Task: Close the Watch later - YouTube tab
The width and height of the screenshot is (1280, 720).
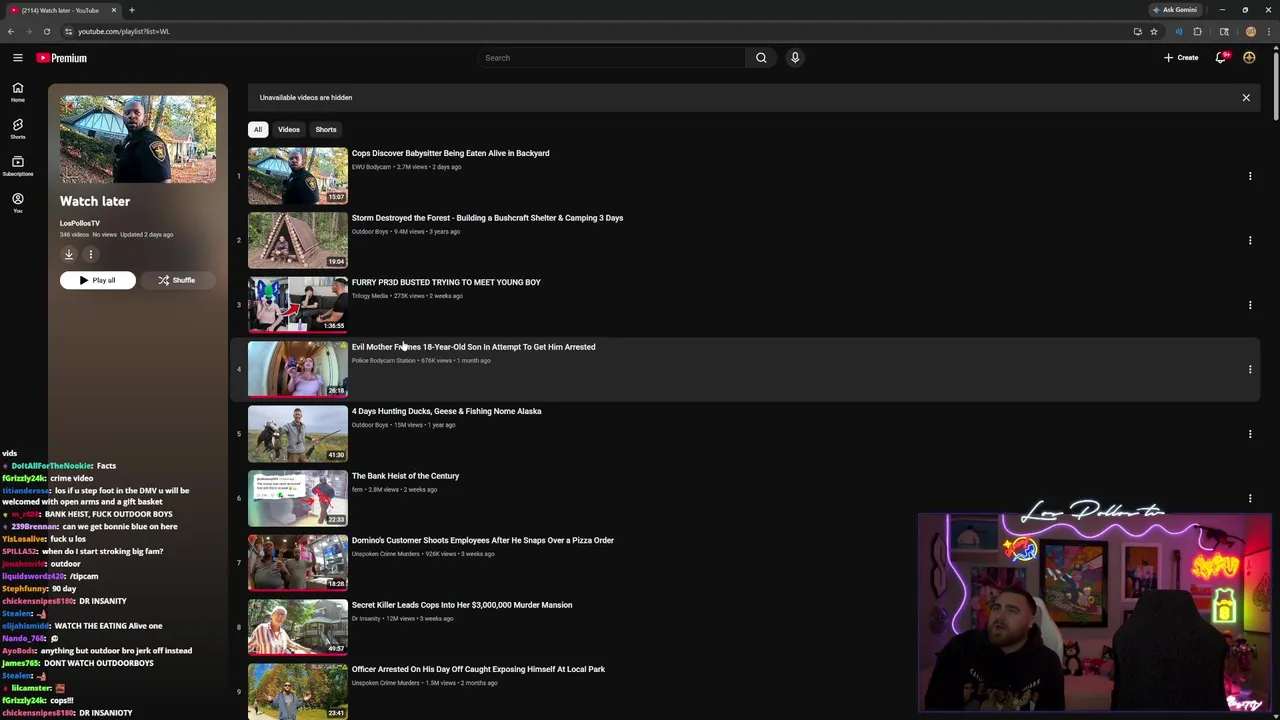Action: [x=113, y=10]
